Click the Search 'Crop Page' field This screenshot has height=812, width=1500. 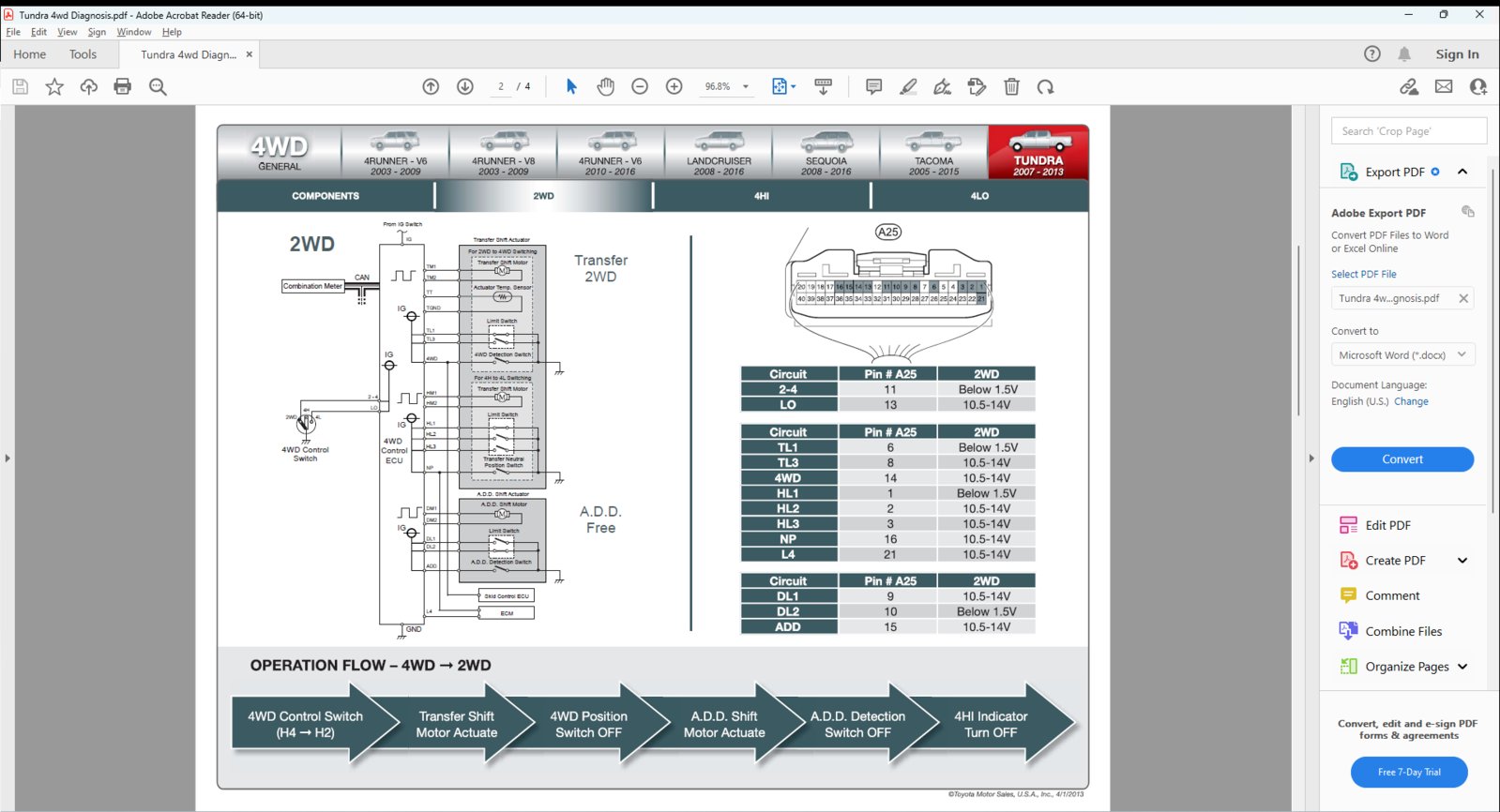1409,131
